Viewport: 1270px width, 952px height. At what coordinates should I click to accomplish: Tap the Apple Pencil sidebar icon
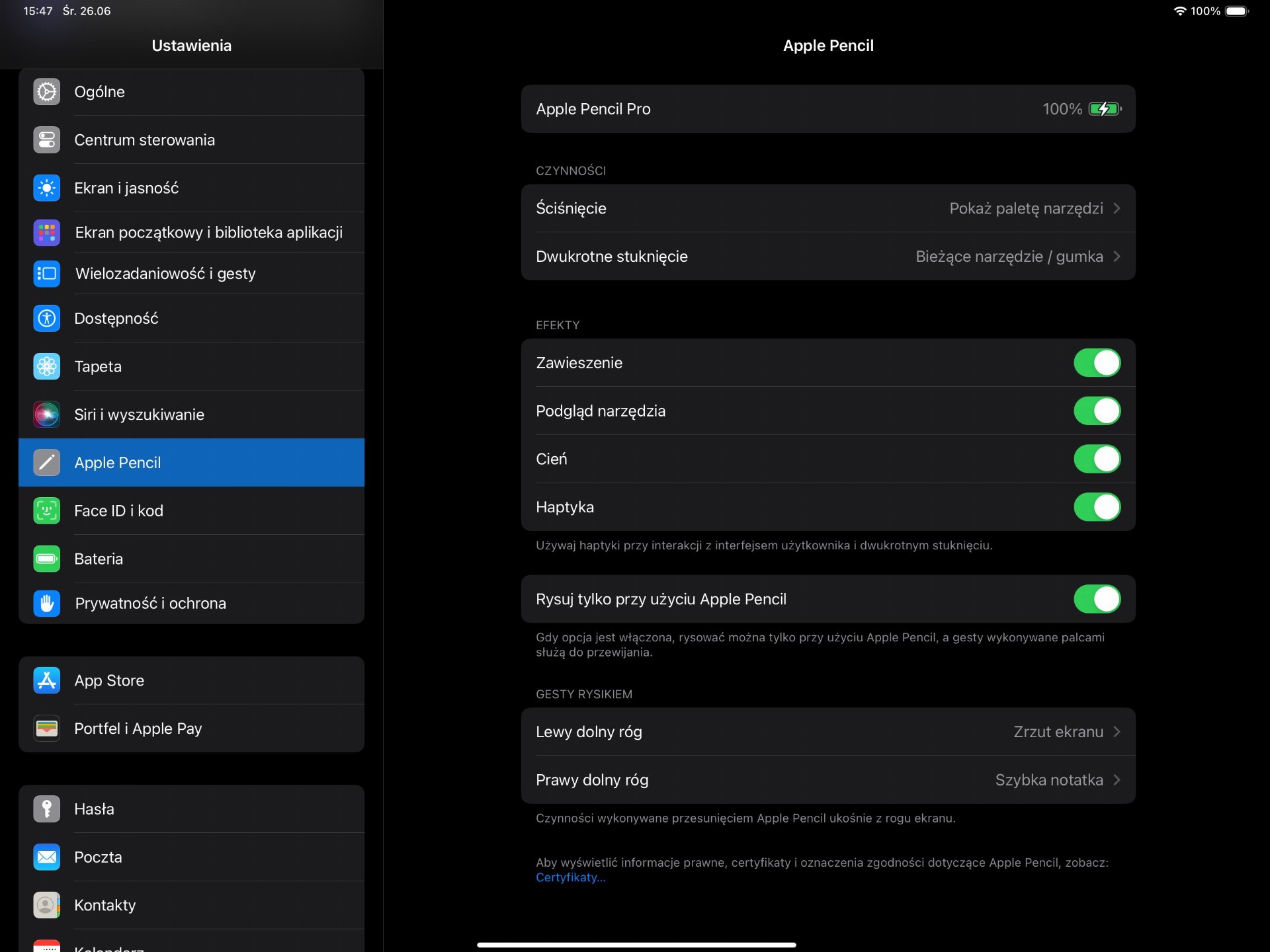coord(46,463)
